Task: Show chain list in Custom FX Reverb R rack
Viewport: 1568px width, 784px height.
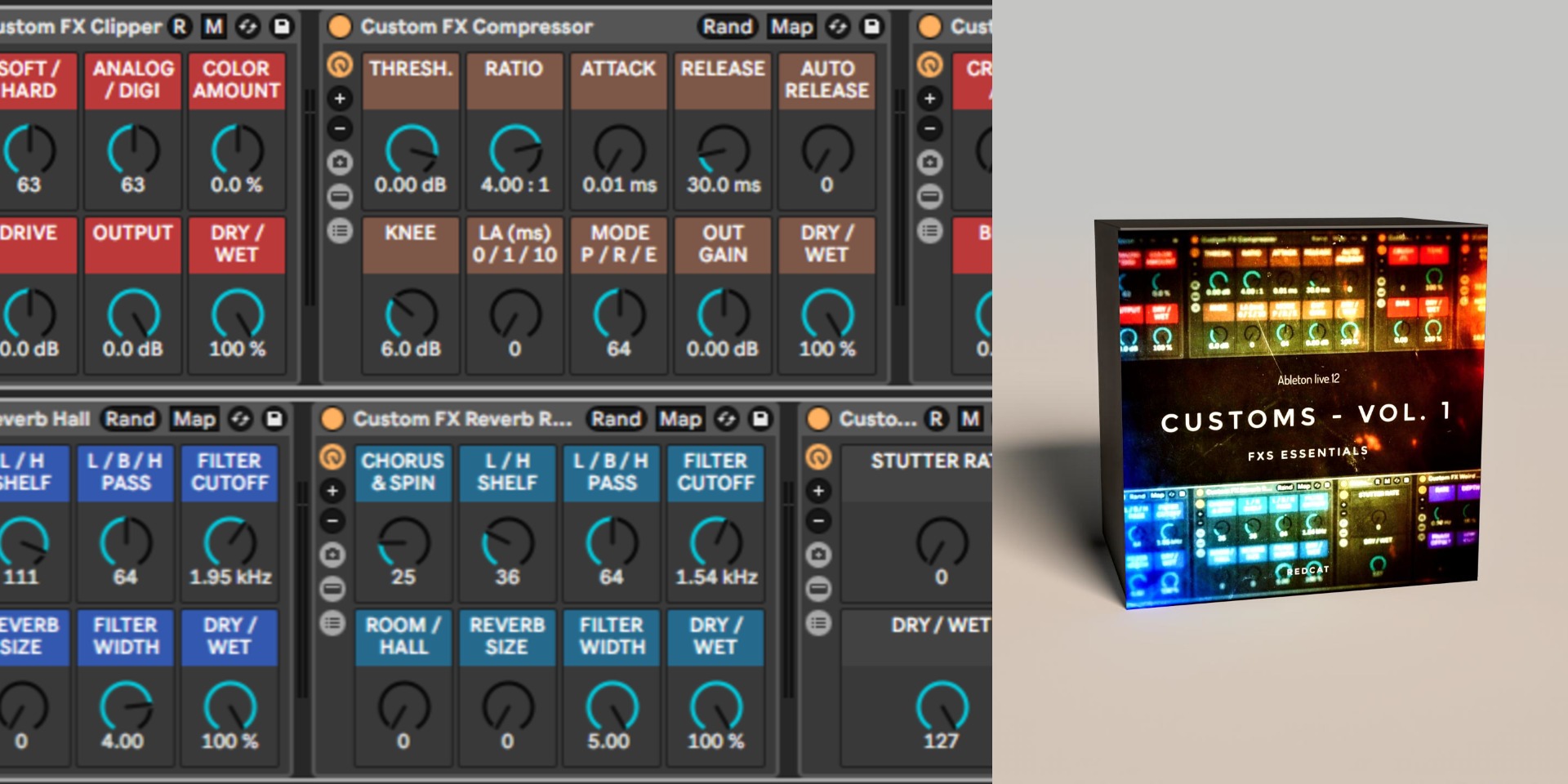Action: click(332, 589)
